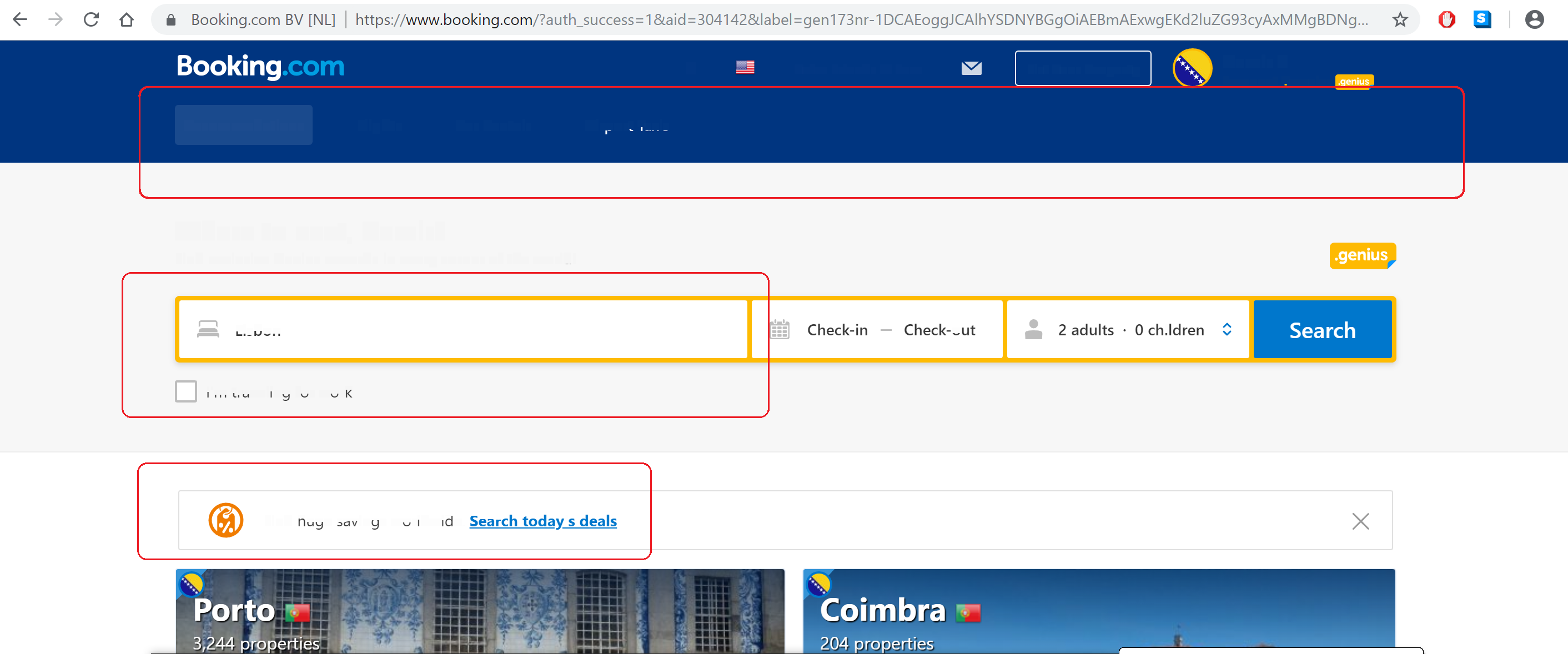Open the Coimbra destination card

pyautogui.click(x=1099, y=611)
